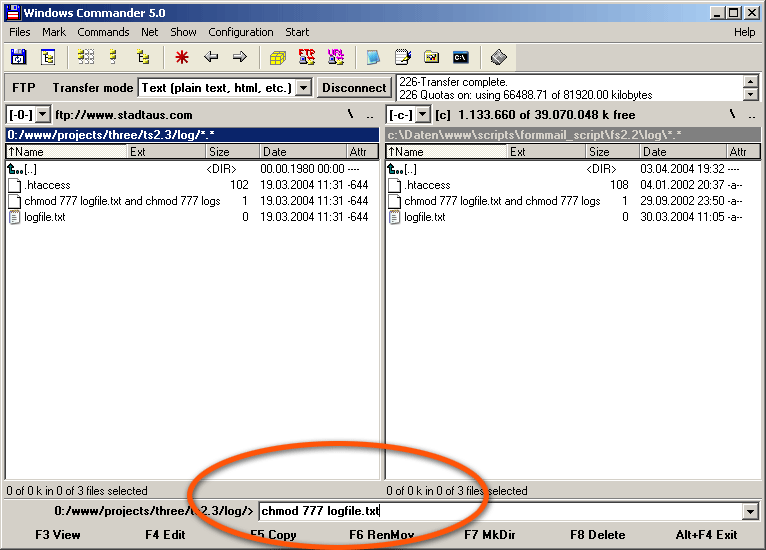Click the command line input field

click(x=501, y=511)
